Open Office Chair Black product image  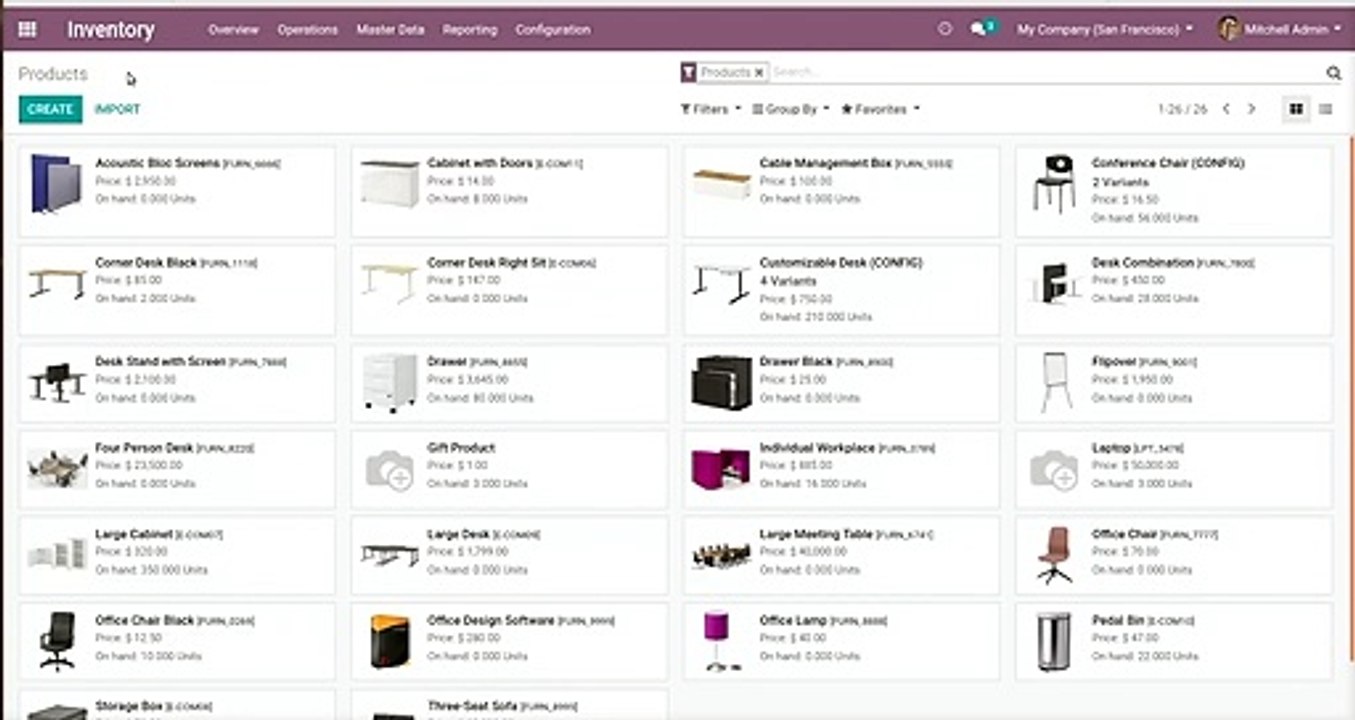57,641
